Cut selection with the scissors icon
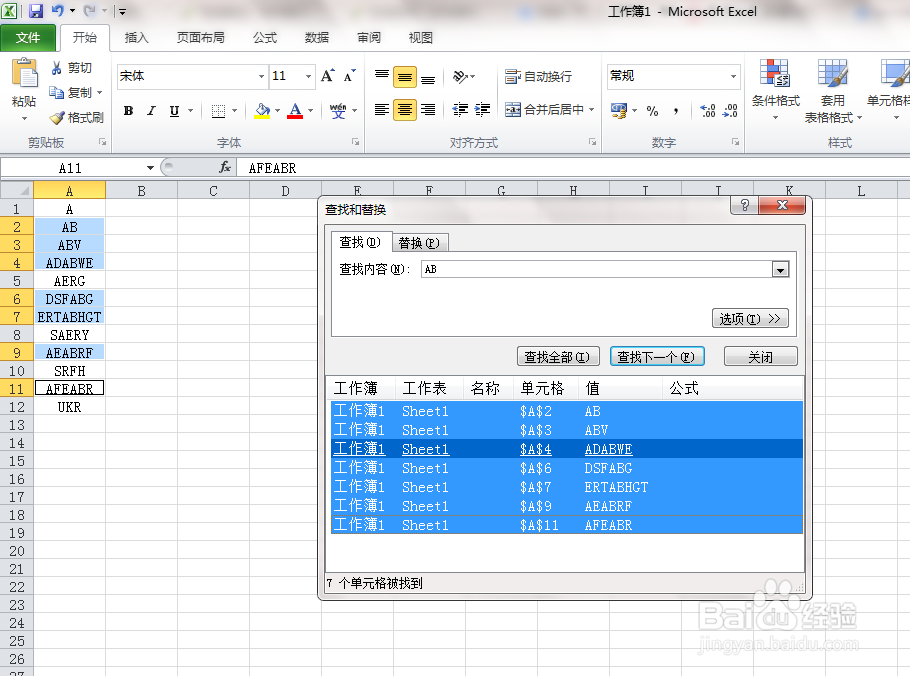This screenshot has height=676, width=910. click(x=56, y=68)
